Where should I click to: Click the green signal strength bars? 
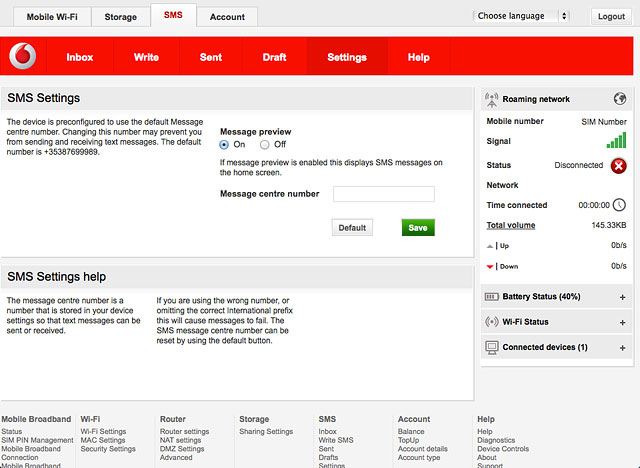point(616,140)
